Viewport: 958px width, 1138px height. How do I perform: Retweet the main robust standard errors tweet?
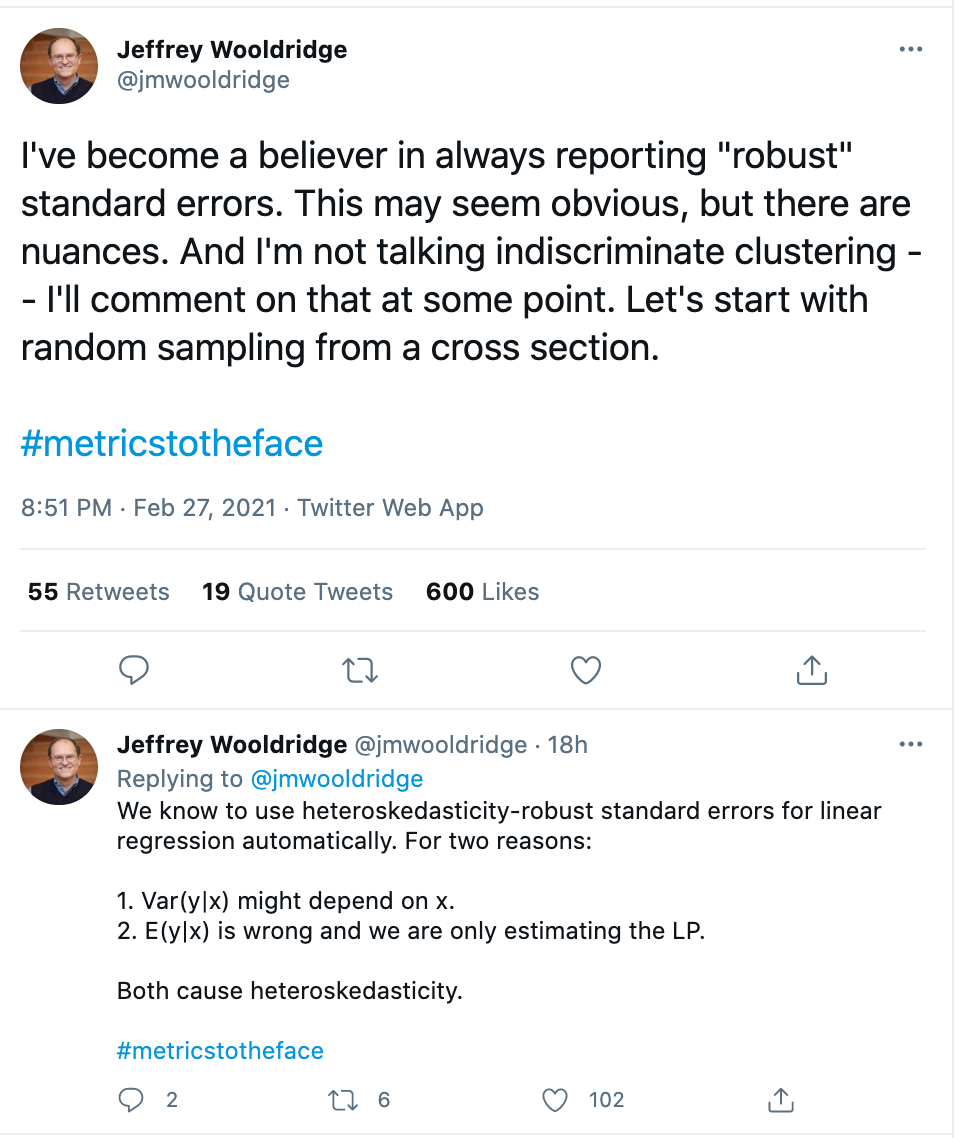tap(360, 671)
